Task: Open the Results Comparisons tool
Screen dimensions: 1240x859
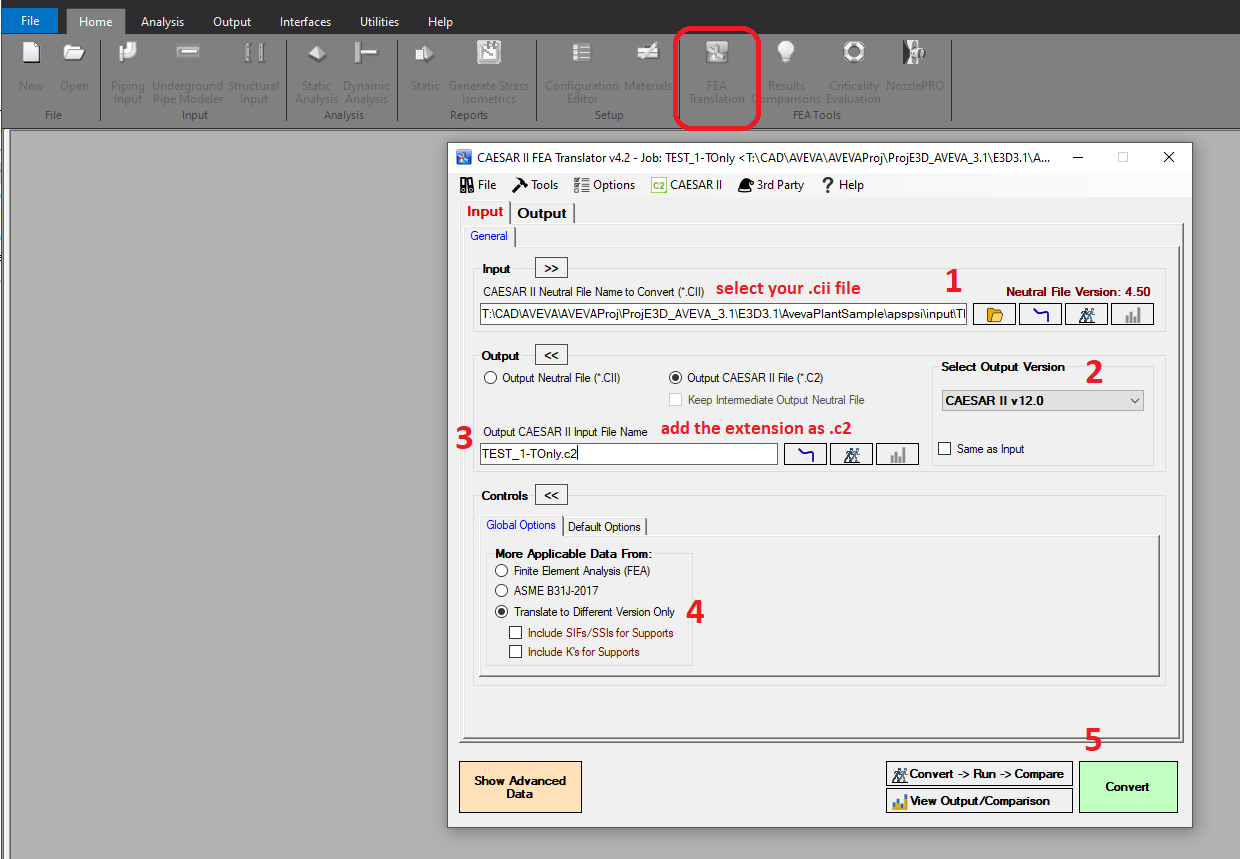Action: 786,72
